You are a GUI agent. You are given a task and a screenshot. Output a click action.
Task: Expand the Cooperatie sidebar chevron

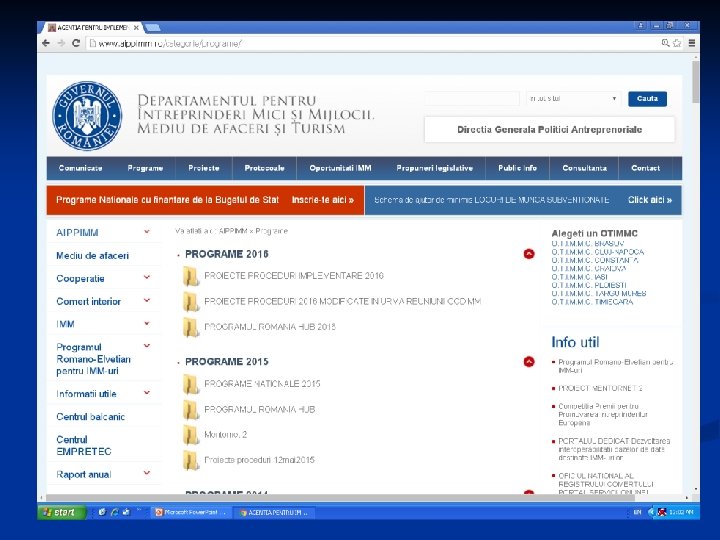coord(147,277)
